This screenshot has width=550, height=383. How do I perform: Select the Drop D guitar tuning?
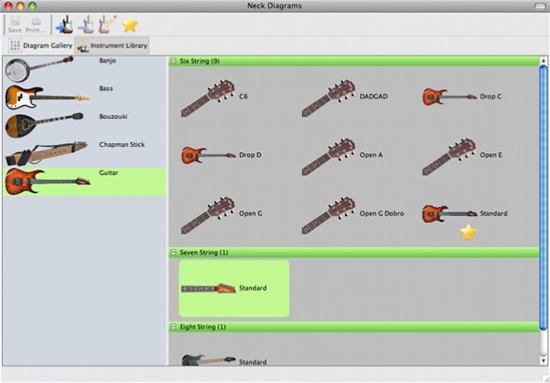[x=221, y=155]
